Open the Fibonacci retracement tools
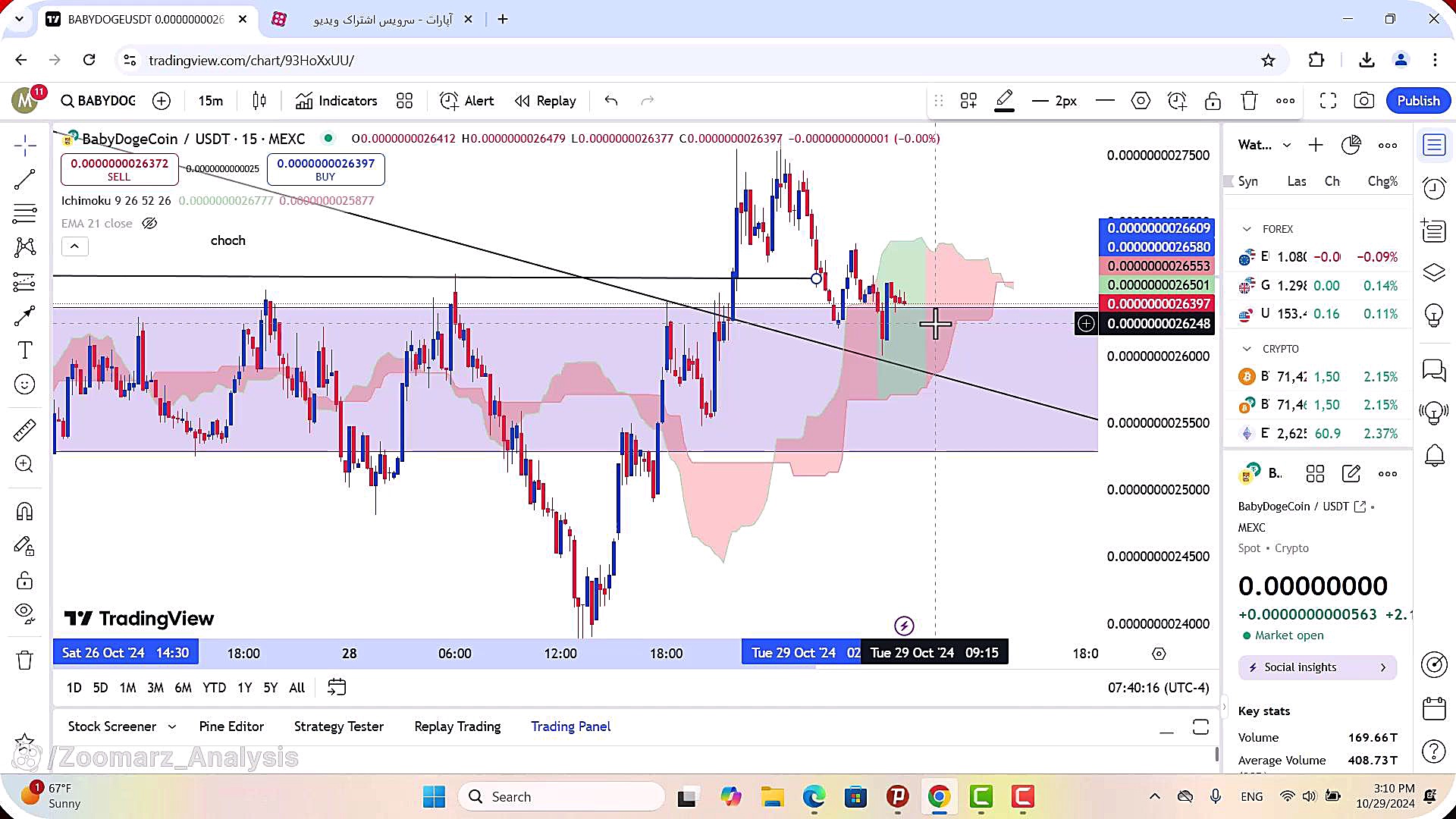This screenshot has height=819, width=1456. (x=24, y=214)
